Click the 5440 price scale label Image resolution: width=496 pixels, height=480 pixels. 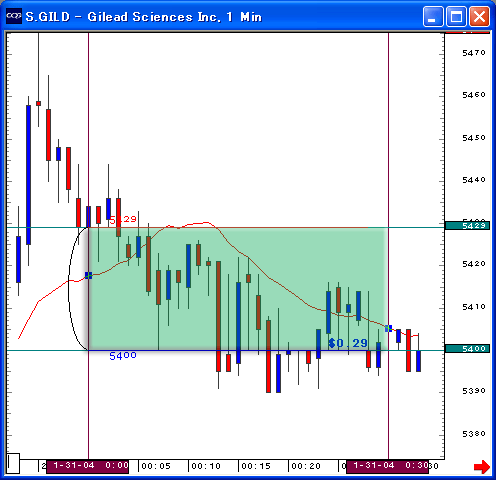click(474, 180)
